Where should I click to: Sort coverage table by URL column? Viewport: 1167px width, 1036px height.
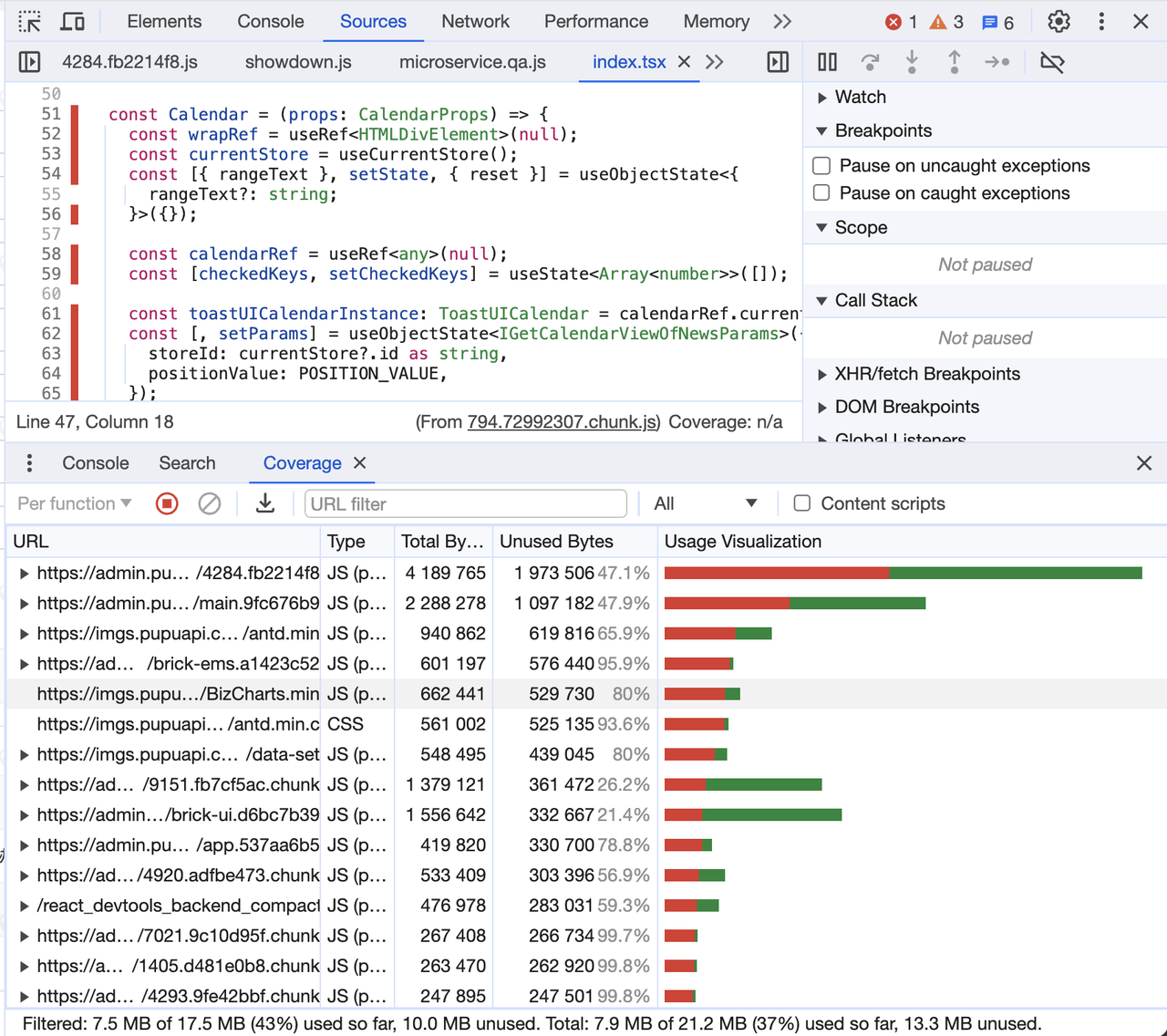(x=164, y=542)
